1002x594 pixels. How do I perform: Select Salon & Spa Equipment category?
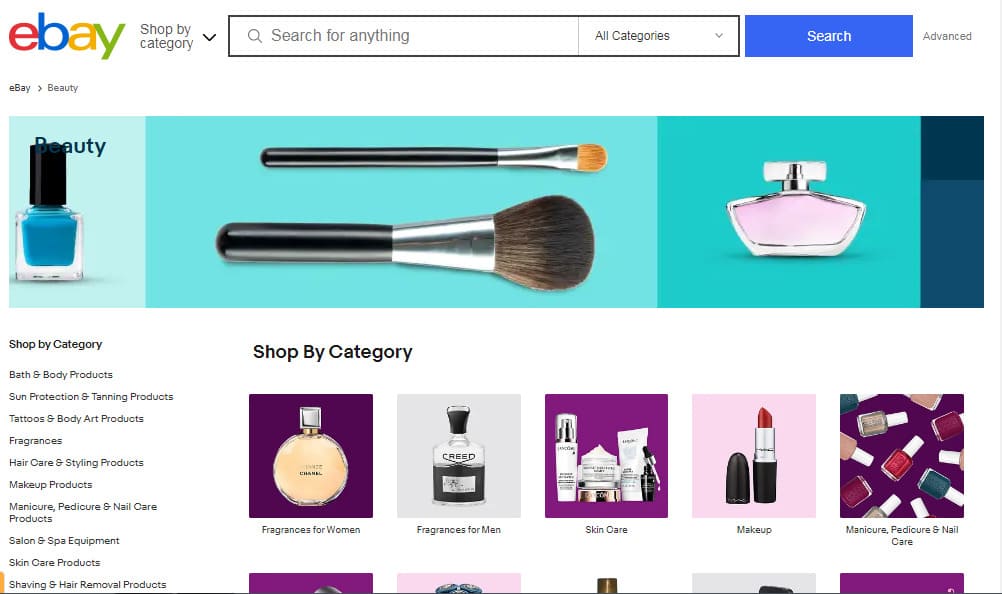coord(65,540)
